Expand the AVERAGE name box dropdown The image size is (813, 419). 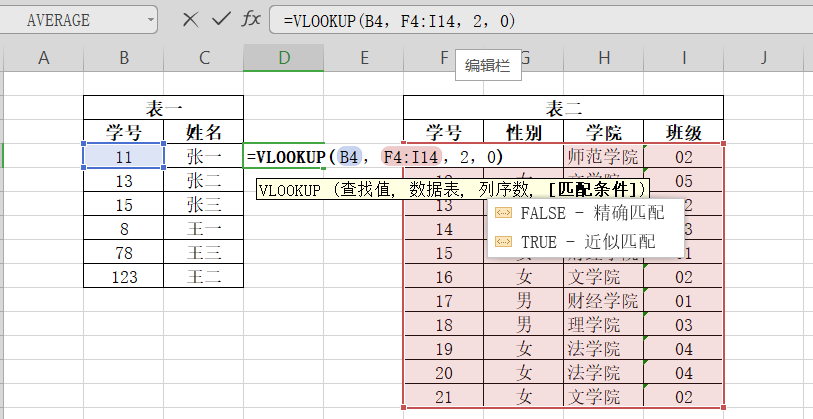point(151,20)
